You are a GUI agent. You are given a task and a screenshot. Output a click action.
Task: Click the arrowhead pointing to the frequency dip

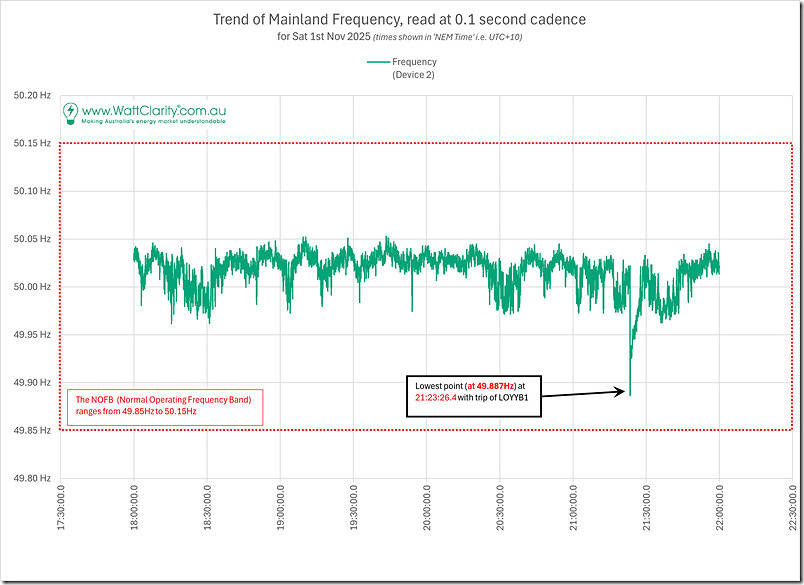(x=622, y=394)
